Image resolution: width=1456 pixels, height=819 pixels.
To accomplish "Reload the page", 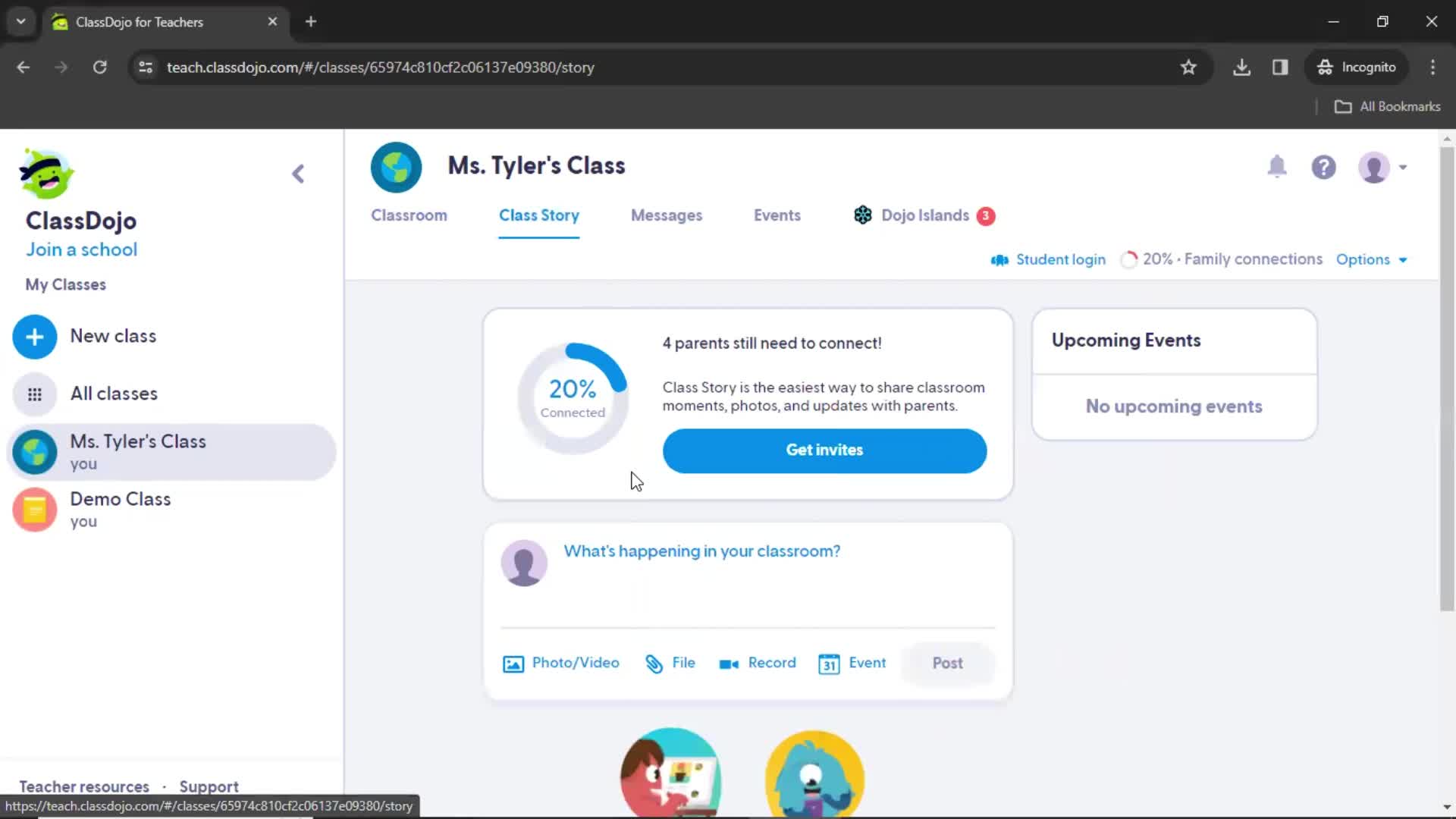I will pos(99,67).
